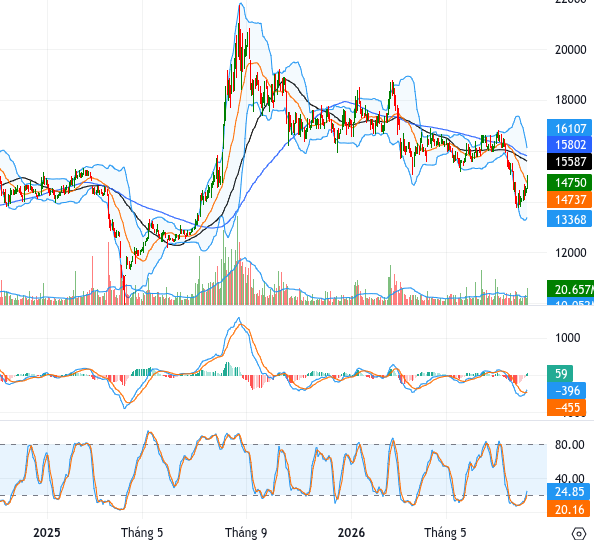Select the 20.657M volume label
This screenshot has height=540, width=594.
click(x=570, y=290)
